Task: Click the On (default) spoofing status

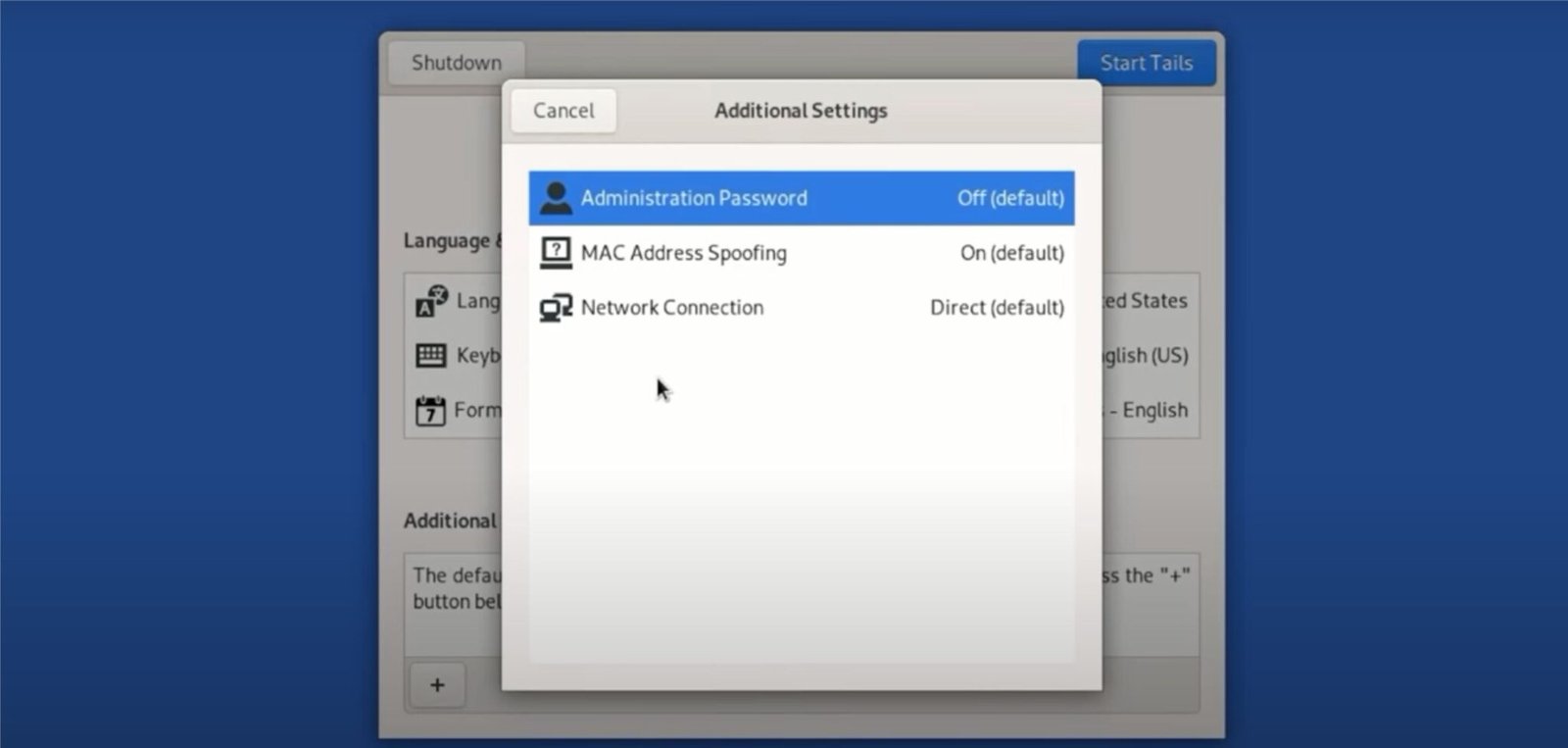Action: (x=1011, y=253)
